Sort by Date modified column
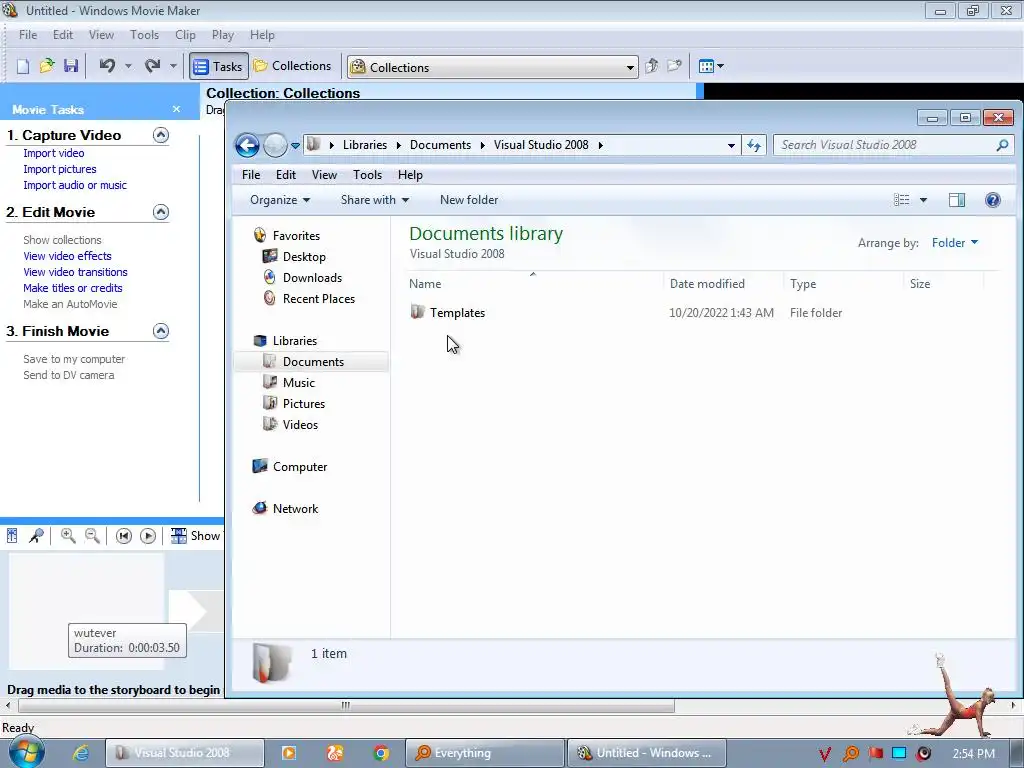 [707, 283]
